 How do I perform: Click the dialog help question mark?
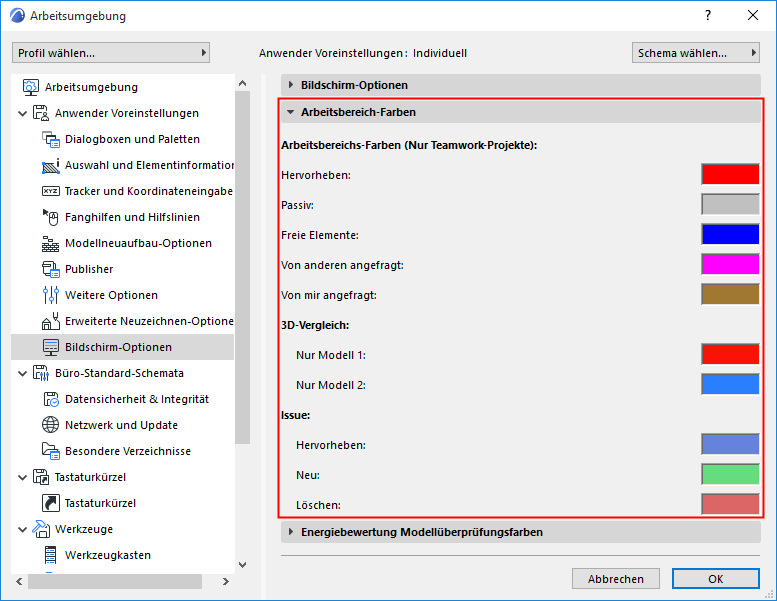[x=708, y=15]
